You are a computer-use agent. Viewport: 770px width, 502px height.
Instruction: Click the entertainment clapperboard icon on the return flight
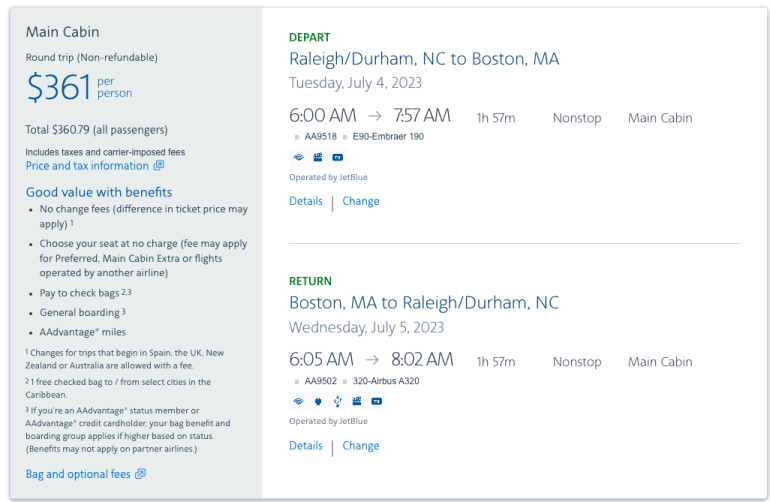coord(356,402)
